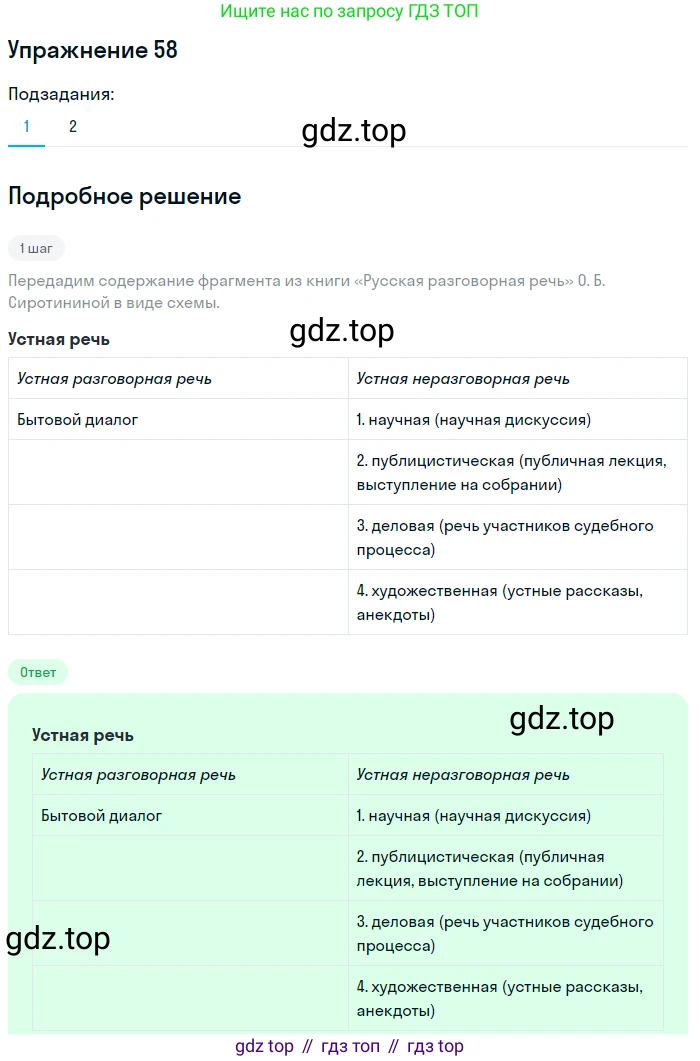Click the green 'Ответ' badge
The image size is (700, 1061).
coord(38,672)
